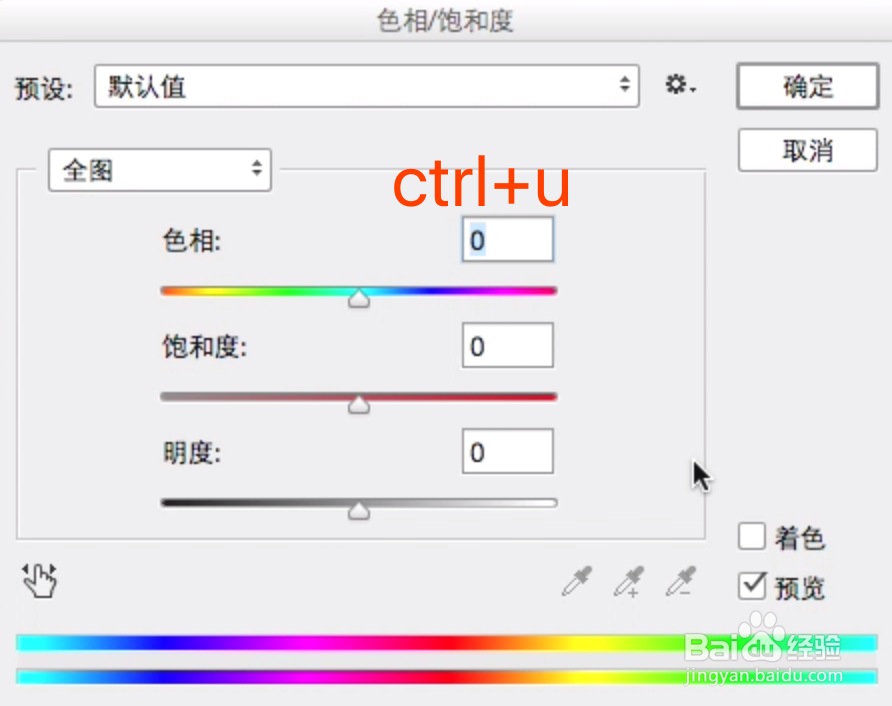Enable the 着色 colorize checkbox

click(752, 536)
